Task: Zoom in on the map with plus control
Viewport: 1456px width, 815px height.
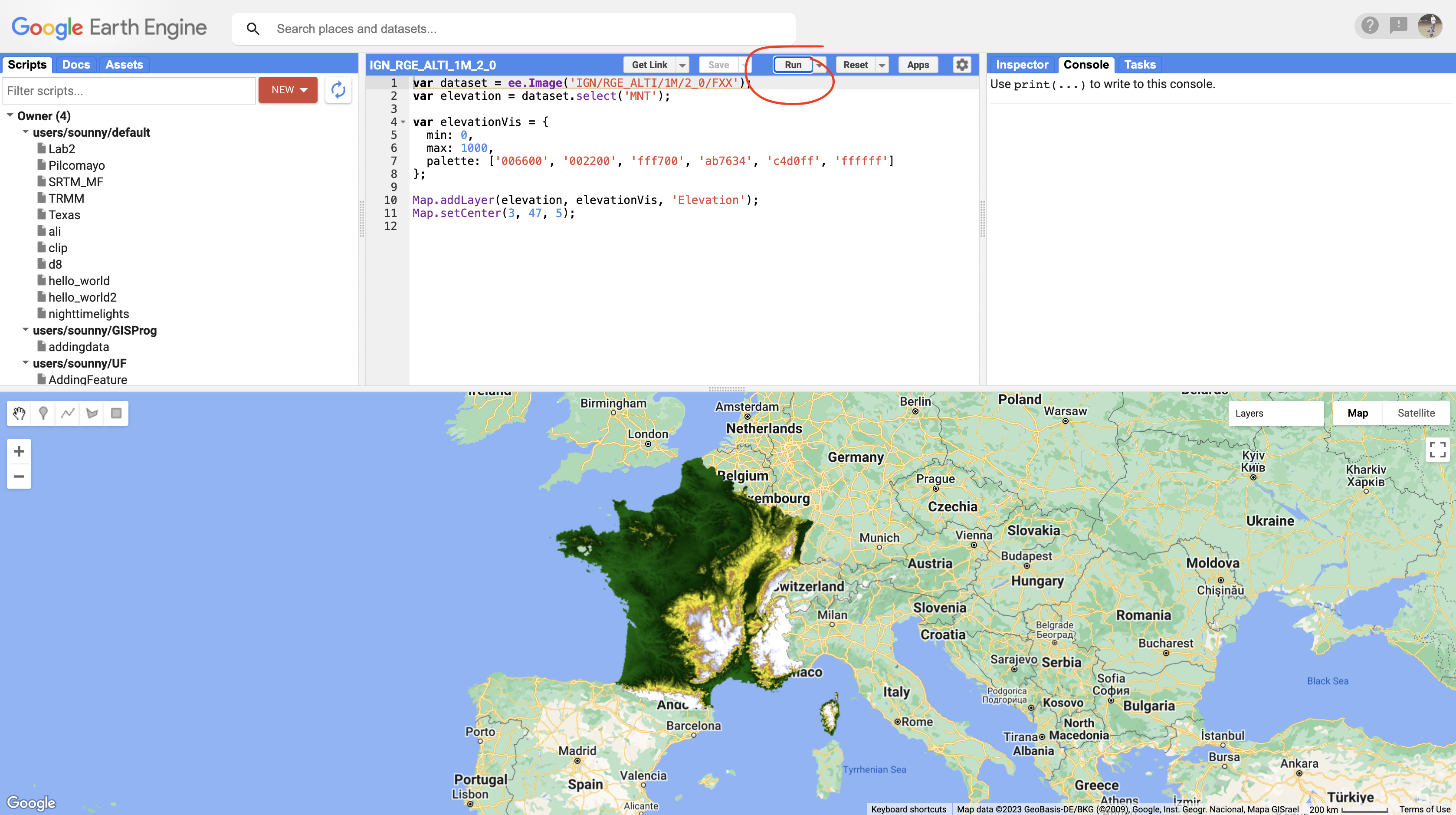Action: 19,450
